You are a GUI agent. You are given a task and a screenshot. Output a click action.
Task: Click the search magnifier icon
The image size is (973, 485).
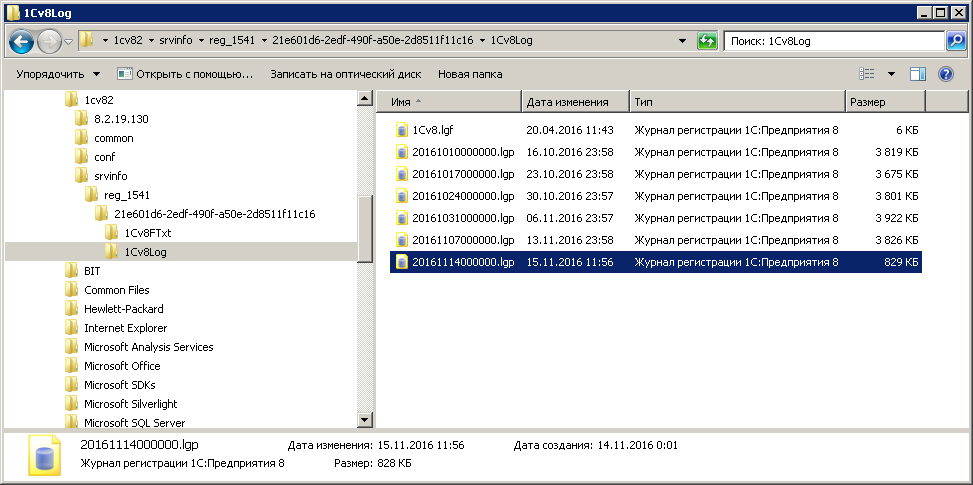(x=955, y=41)
